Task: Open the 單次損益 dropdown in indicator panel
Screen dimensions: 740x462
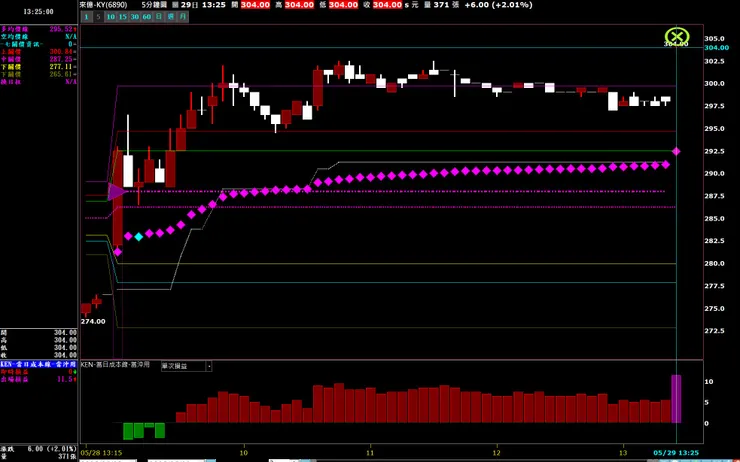Action: click(x=186, y=366)
